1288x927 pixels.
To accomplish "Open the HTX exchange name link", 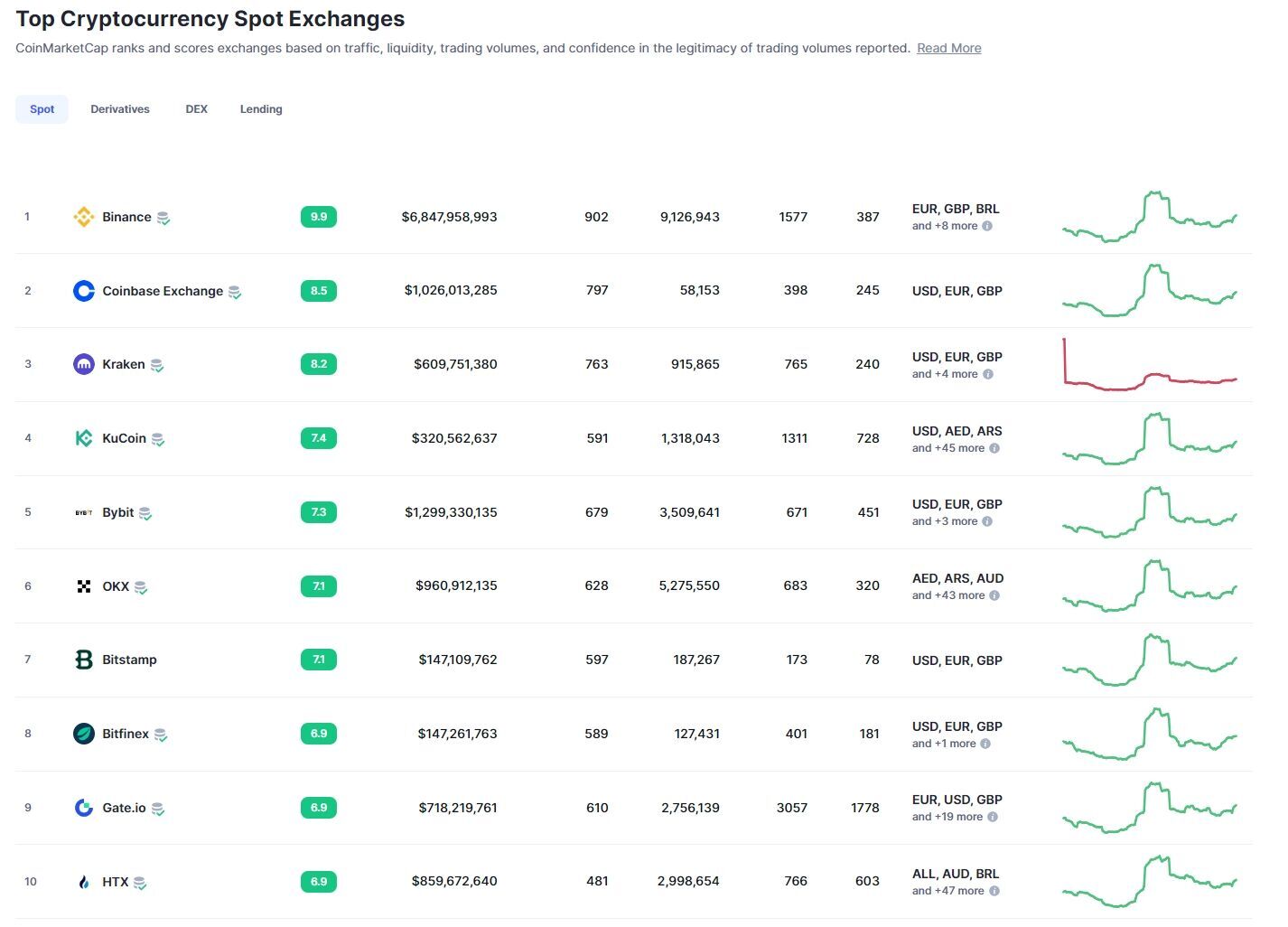I will (x=115, y=882).
